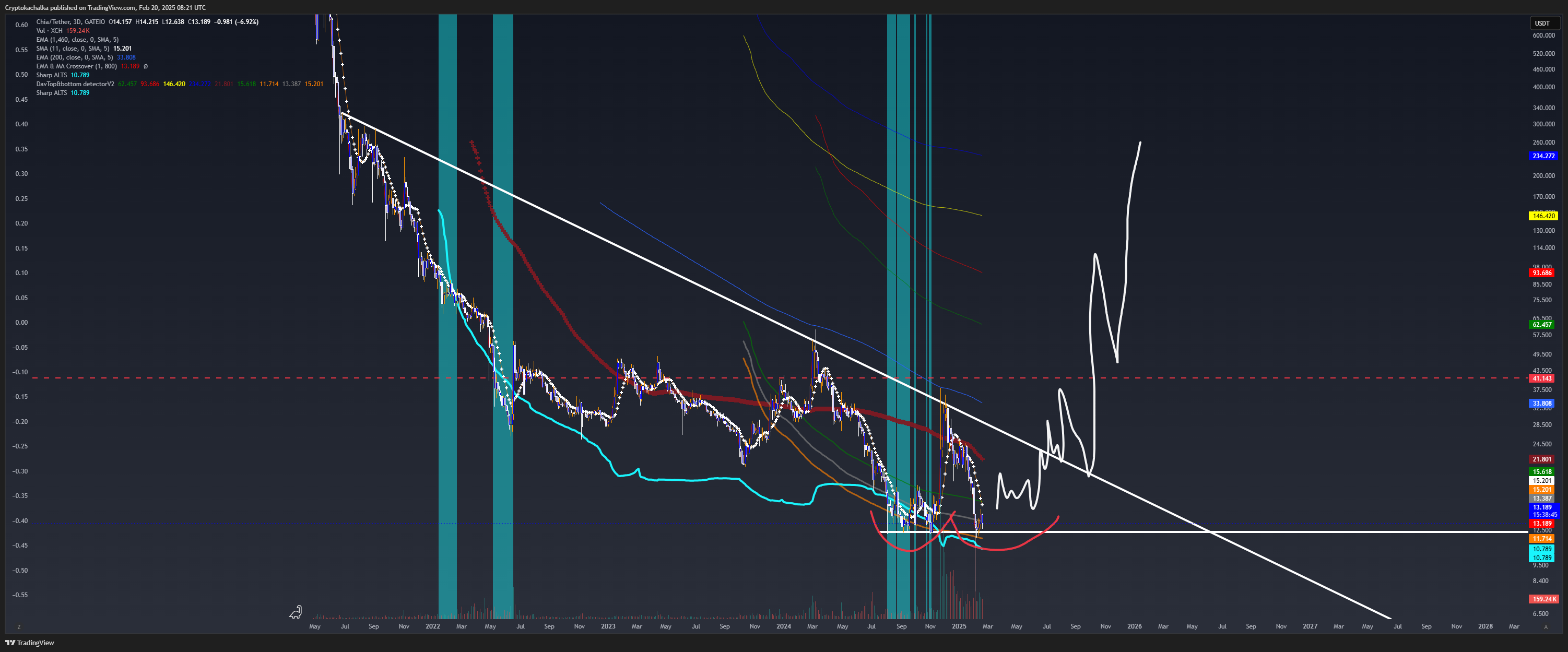Select the EMA (200, close, 0, SMA, 5) legend
1568x652 pixels.
[74, 57]
